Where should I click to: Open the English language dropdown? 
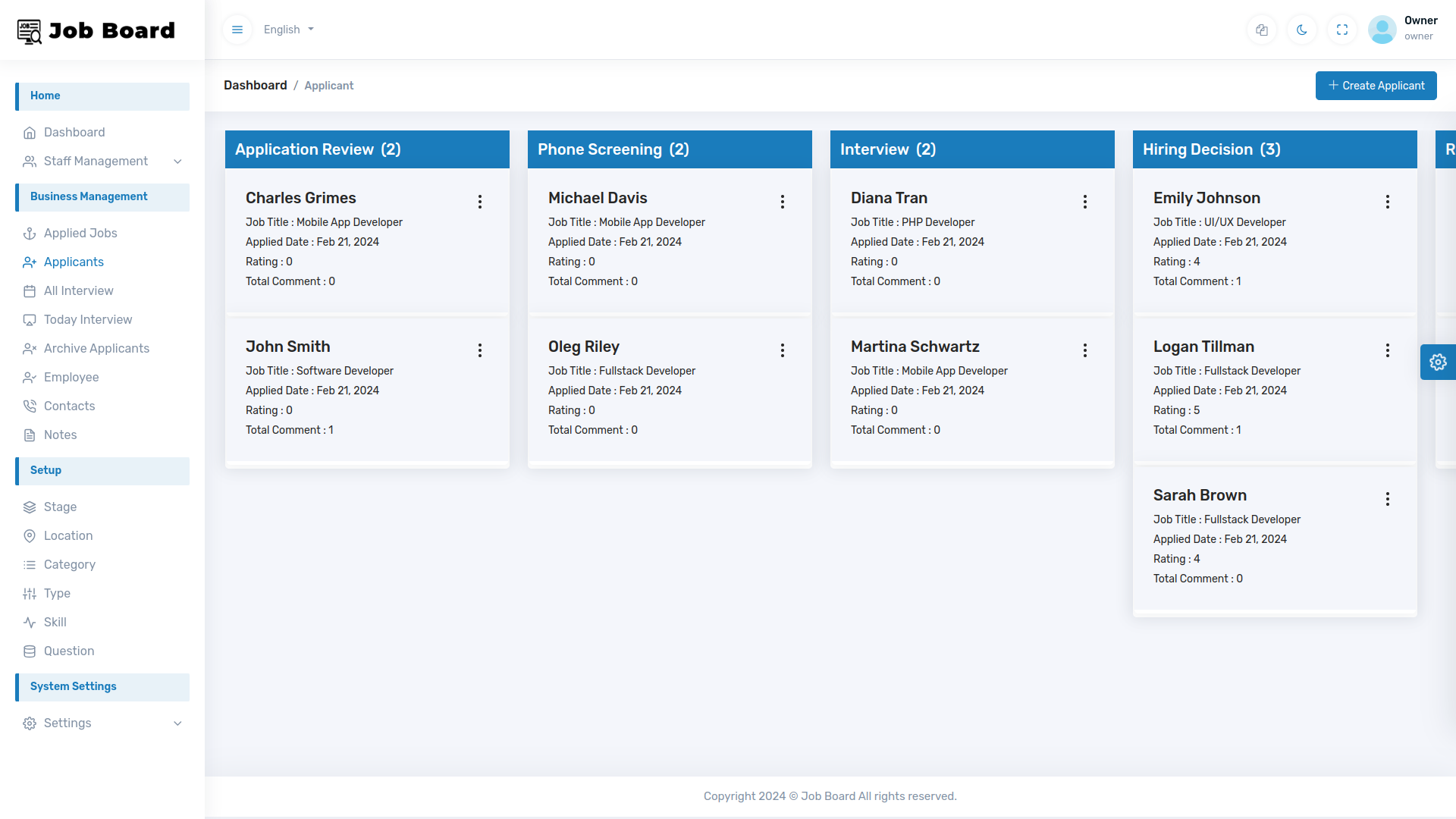[288, 30]
